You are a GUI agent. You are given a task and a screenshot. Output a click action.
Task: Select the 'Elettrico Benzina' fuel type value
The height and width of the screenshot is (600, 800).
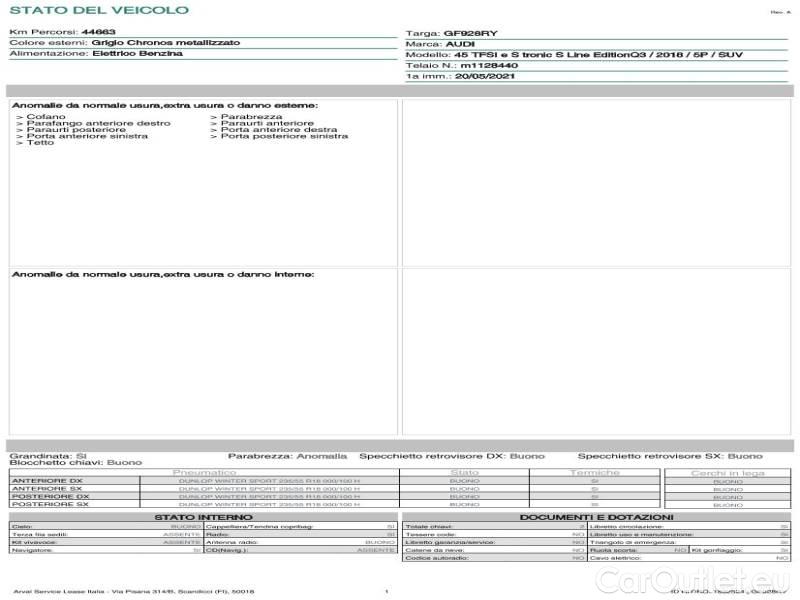pyautogui.click(x=137, y=54)
